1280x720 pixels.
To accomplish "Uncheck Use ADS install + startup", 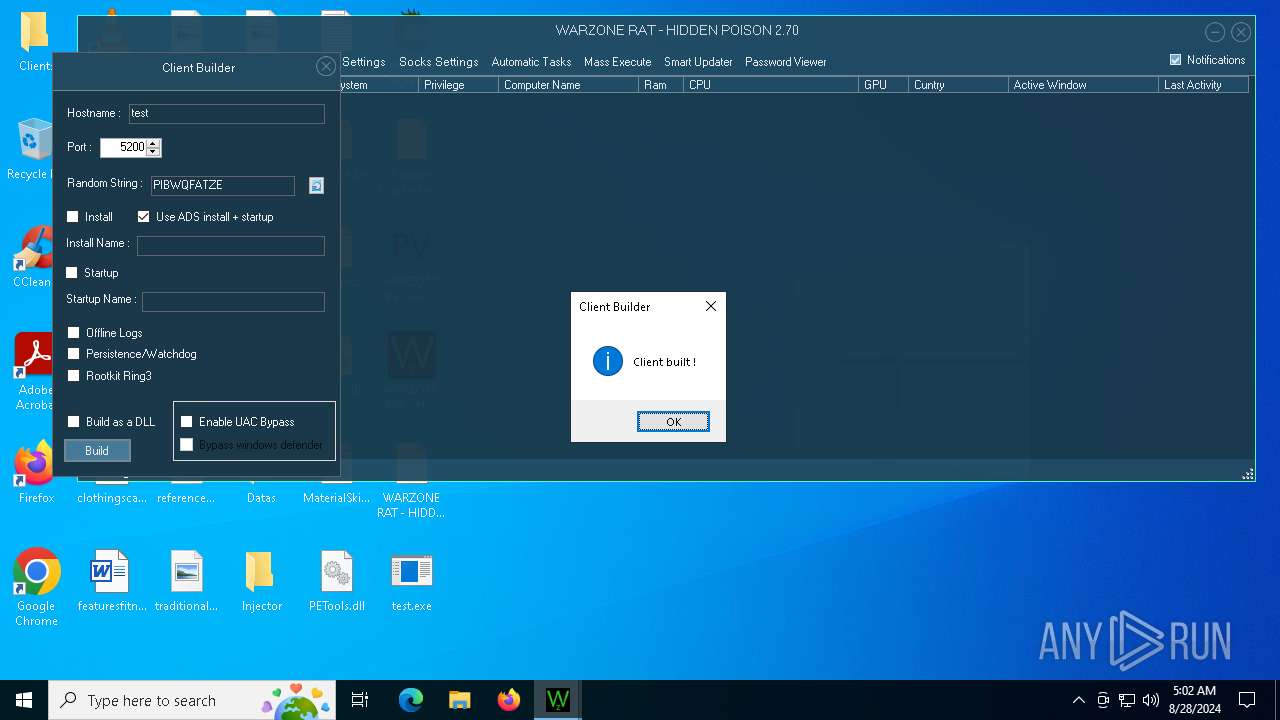I will (x=143, y=217).
